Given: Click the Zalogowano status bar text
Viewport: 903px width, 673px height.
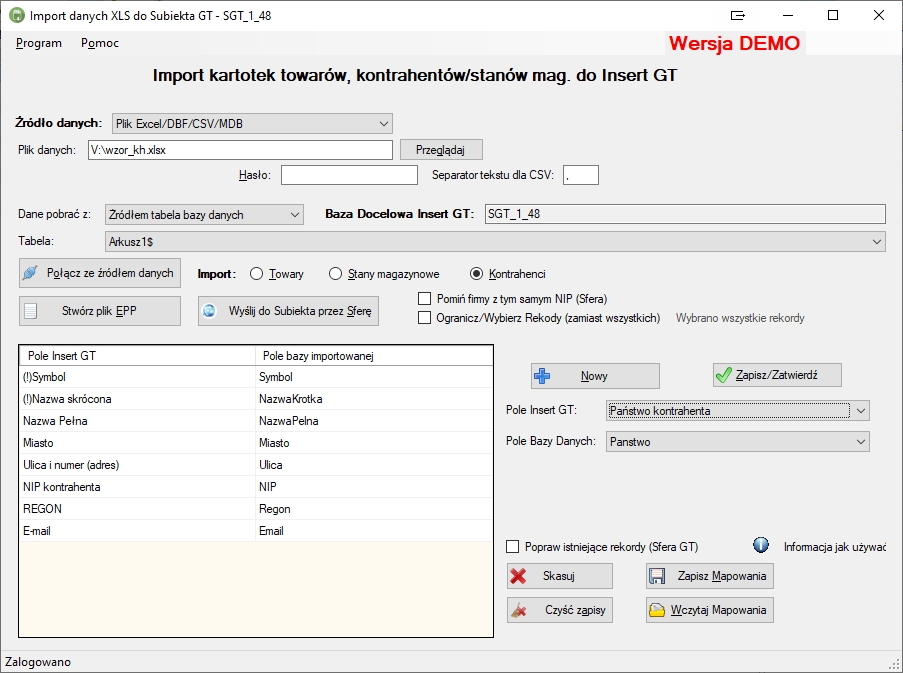Looking at the screenshot, I should click(x=38, y=662).
